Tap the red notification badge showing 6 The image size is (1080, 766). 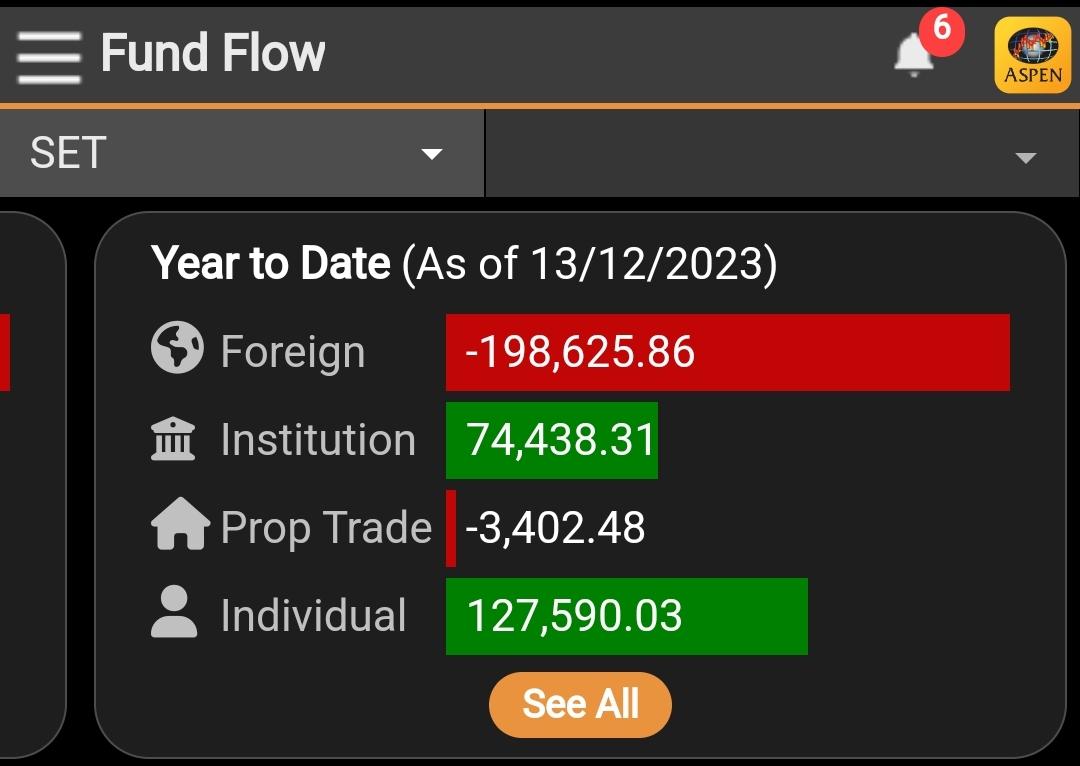[x=942, y=31]
